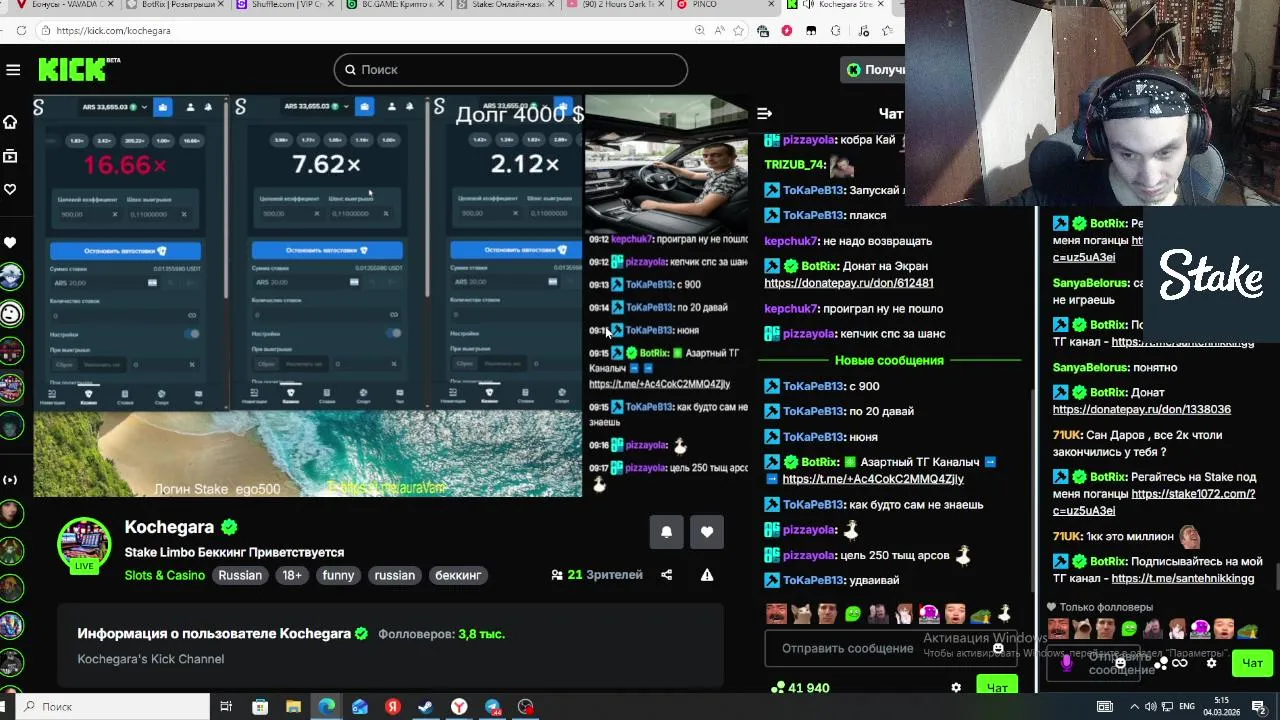Click the Новые сообщения divider label
Viewport: 1280px width, 720px height.
pyautogui.click(x=889, y=360)
